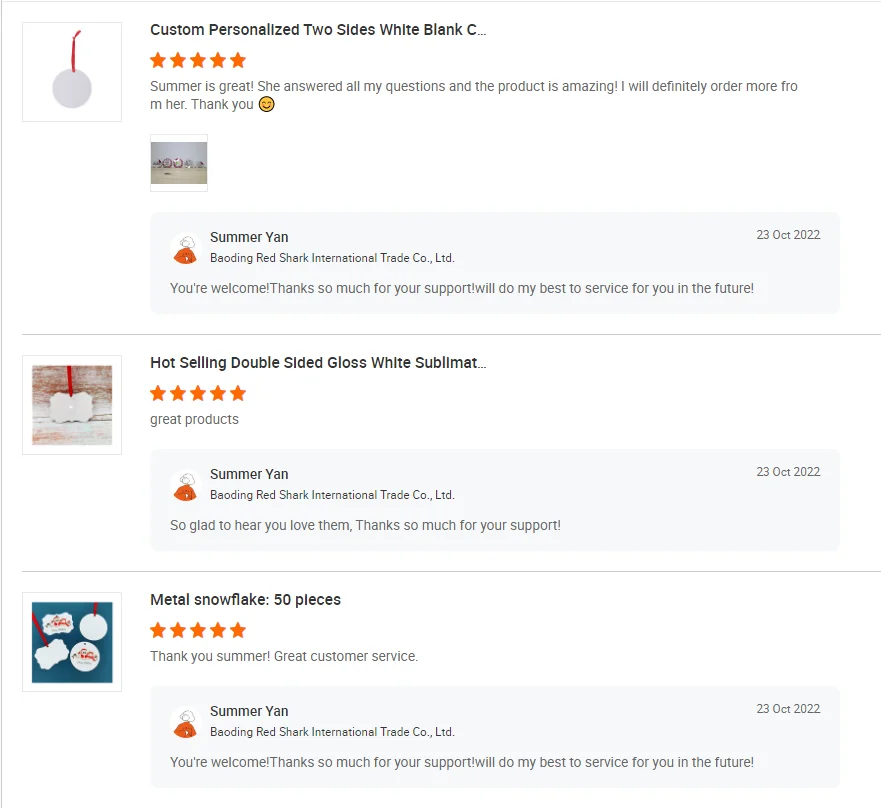Screen dimensions: 881x808
Task: Click the smiley emoji in first review
Action: [267, 104]
